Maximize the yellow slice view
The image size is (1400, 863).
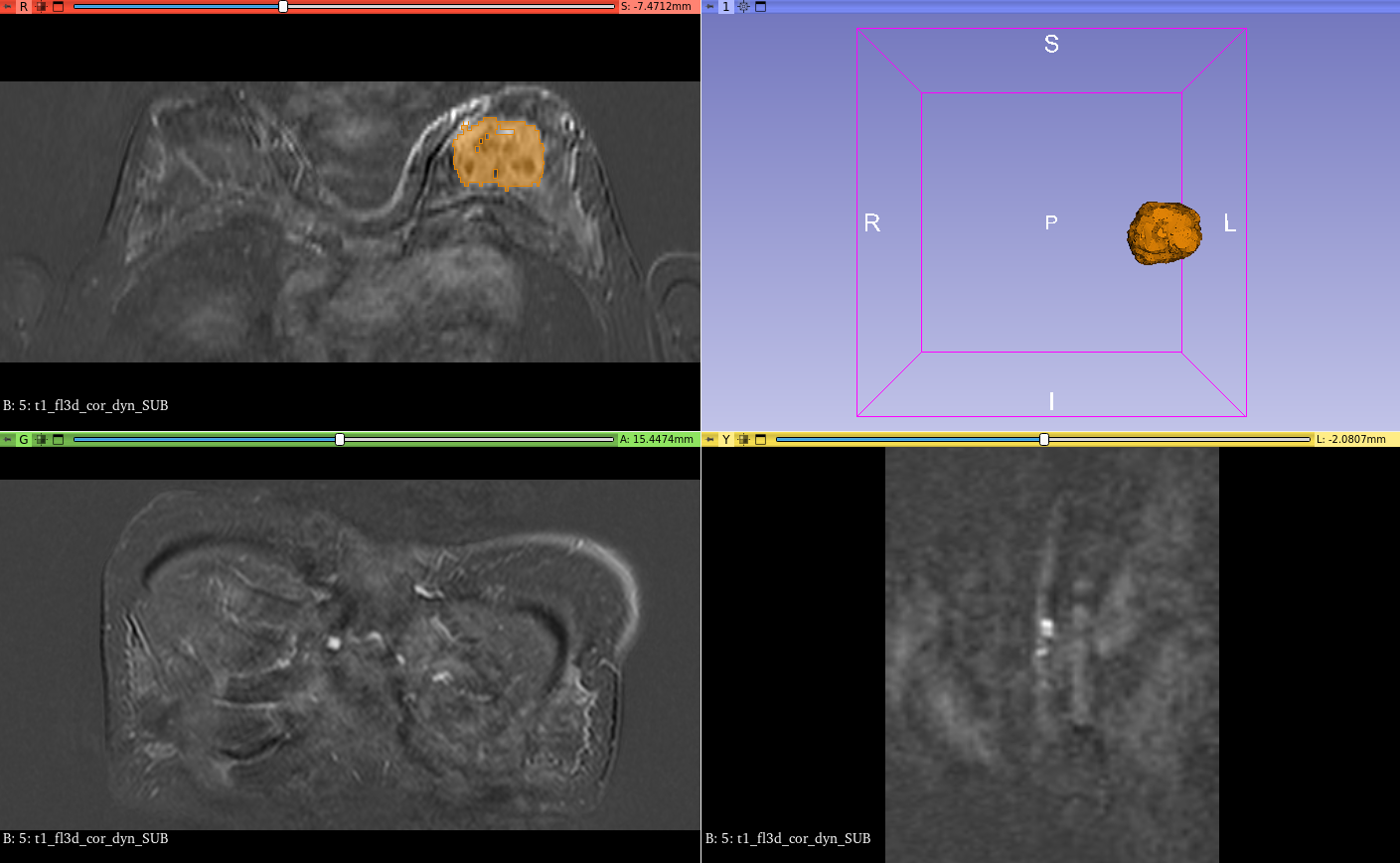point(761,438)
